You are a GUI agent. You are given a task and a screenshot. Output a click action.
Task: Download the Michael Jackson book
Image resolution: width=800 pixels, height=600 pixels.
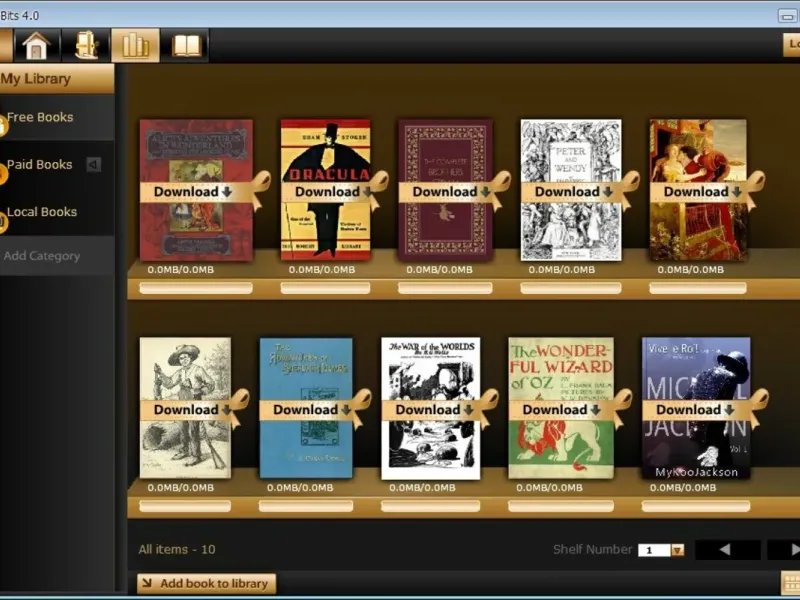695,410
